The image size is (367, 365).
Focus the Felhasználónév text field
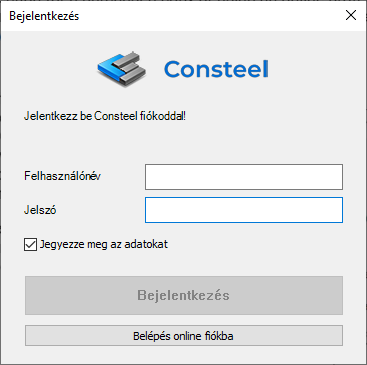pos(244,177)
